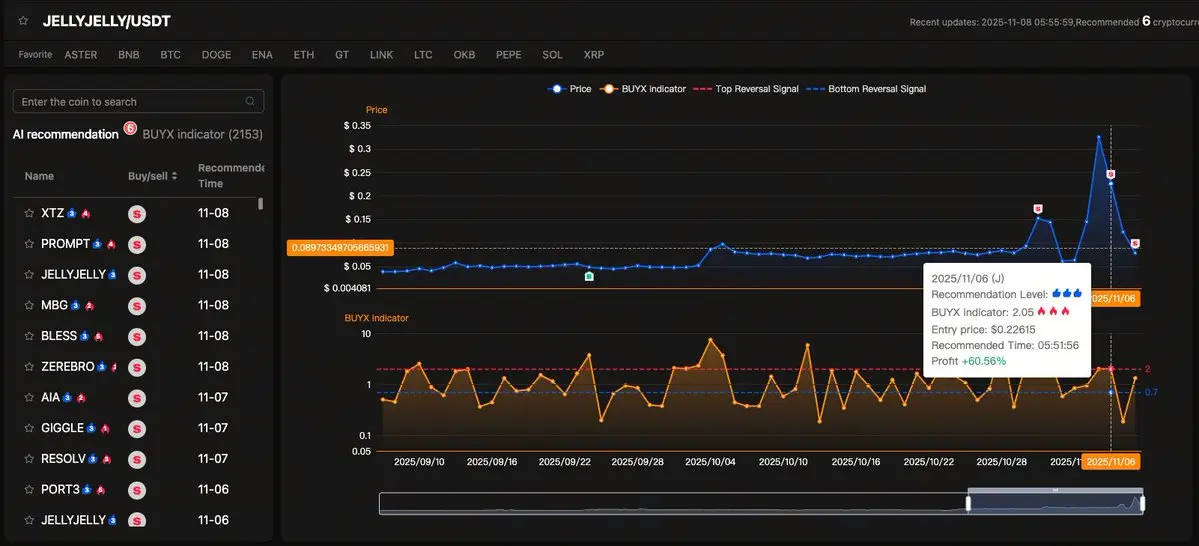Viewport: 1199px width, 546px height.
Task: Open XRP from the Favorite bar
Action: click(x=593, y=55)
